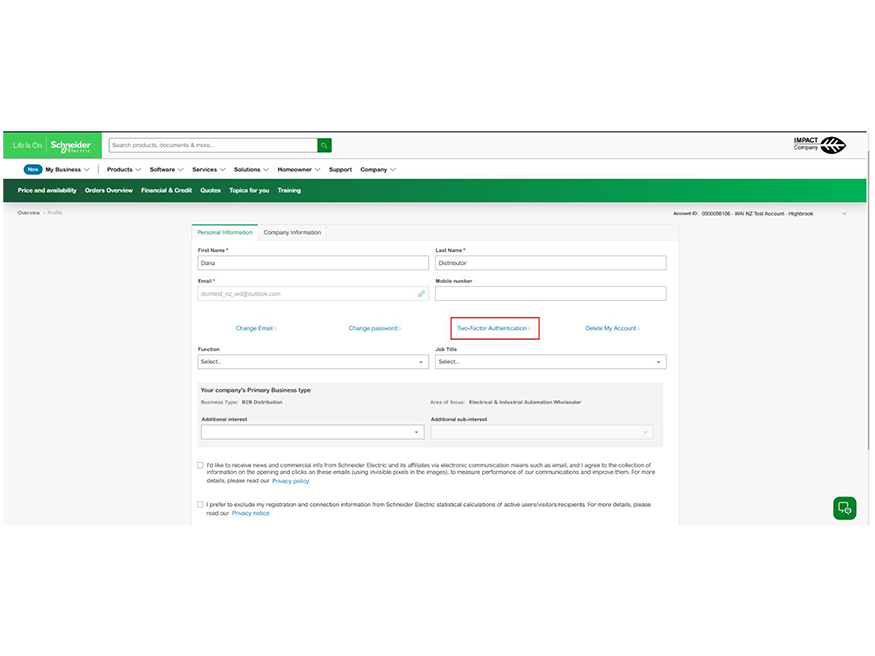
Task: Click the B2B Distribution business type text
Action: [x=262, y=402]
